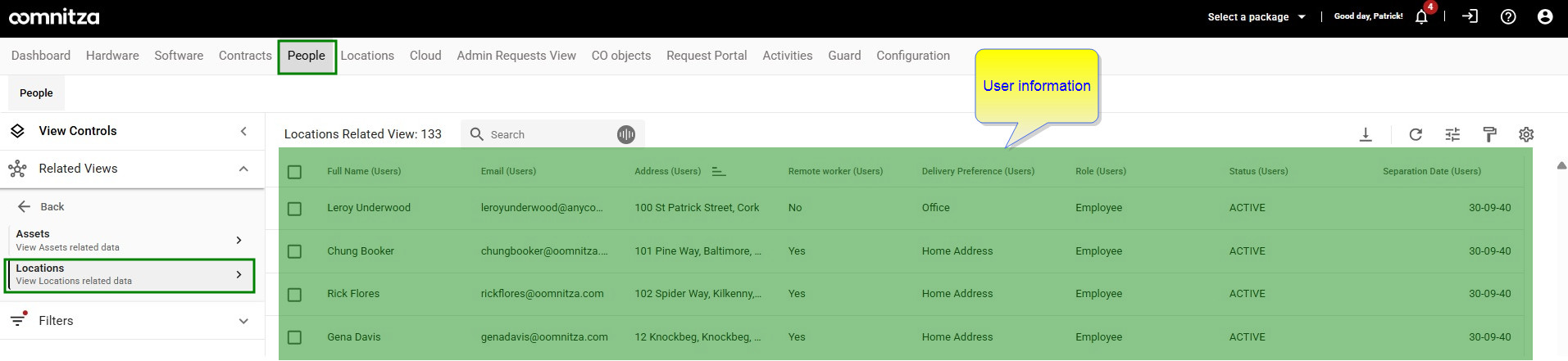Sort by Separation Date (Users) header
This screenshot has height=361, width=1568.
[1432, 171]
